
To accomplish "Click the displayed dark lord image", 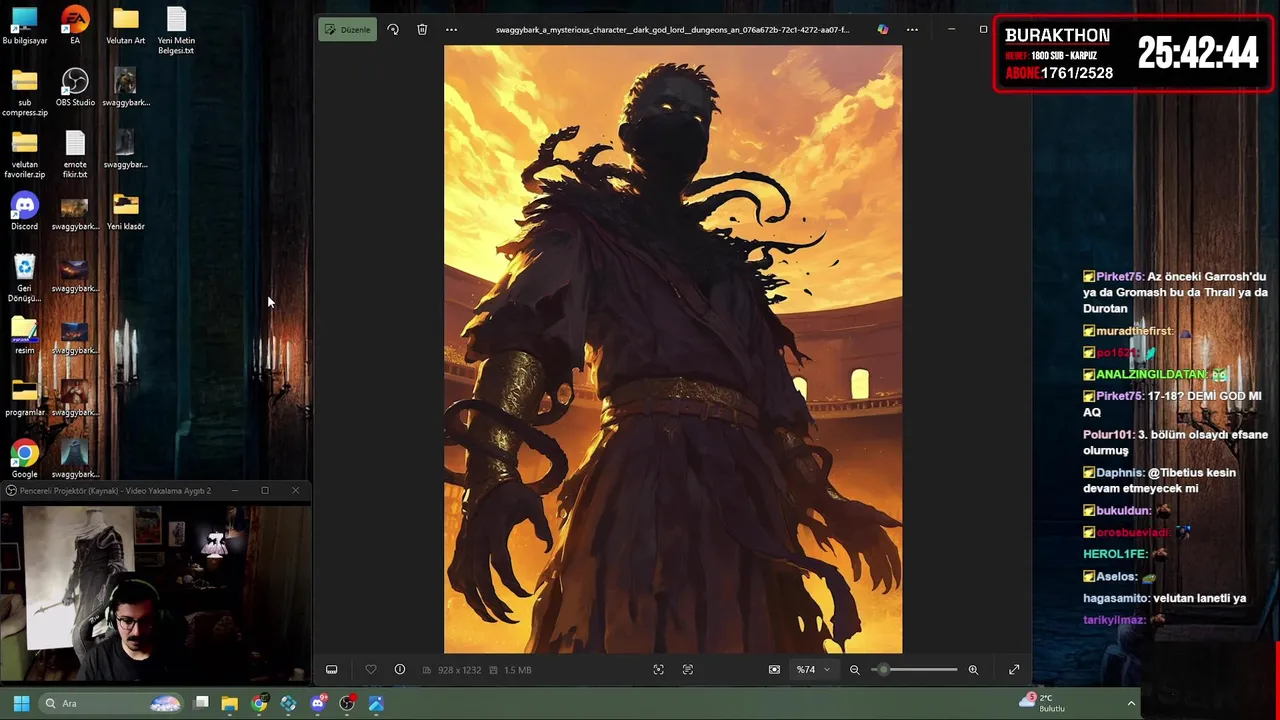I will 673,349.
